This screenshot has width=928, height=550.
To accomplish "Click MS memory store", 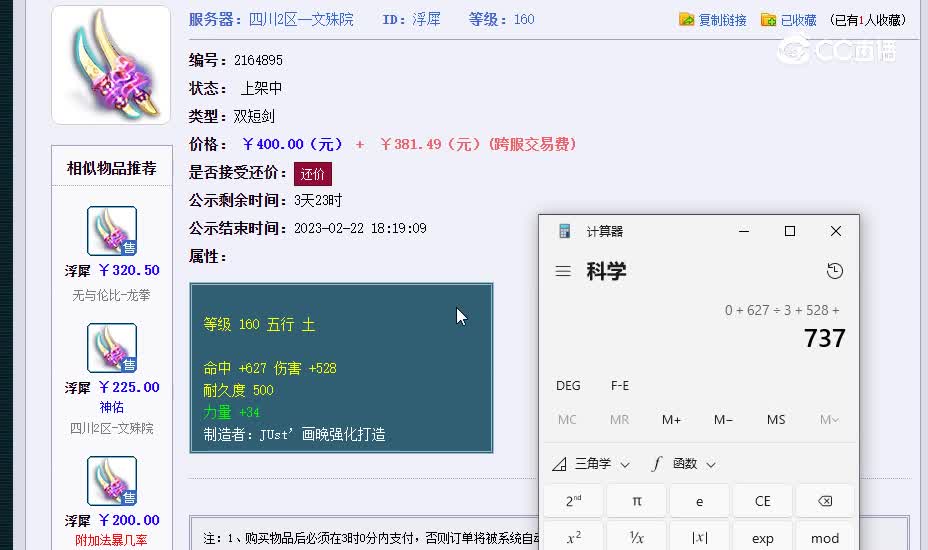I will coord(776,420).
